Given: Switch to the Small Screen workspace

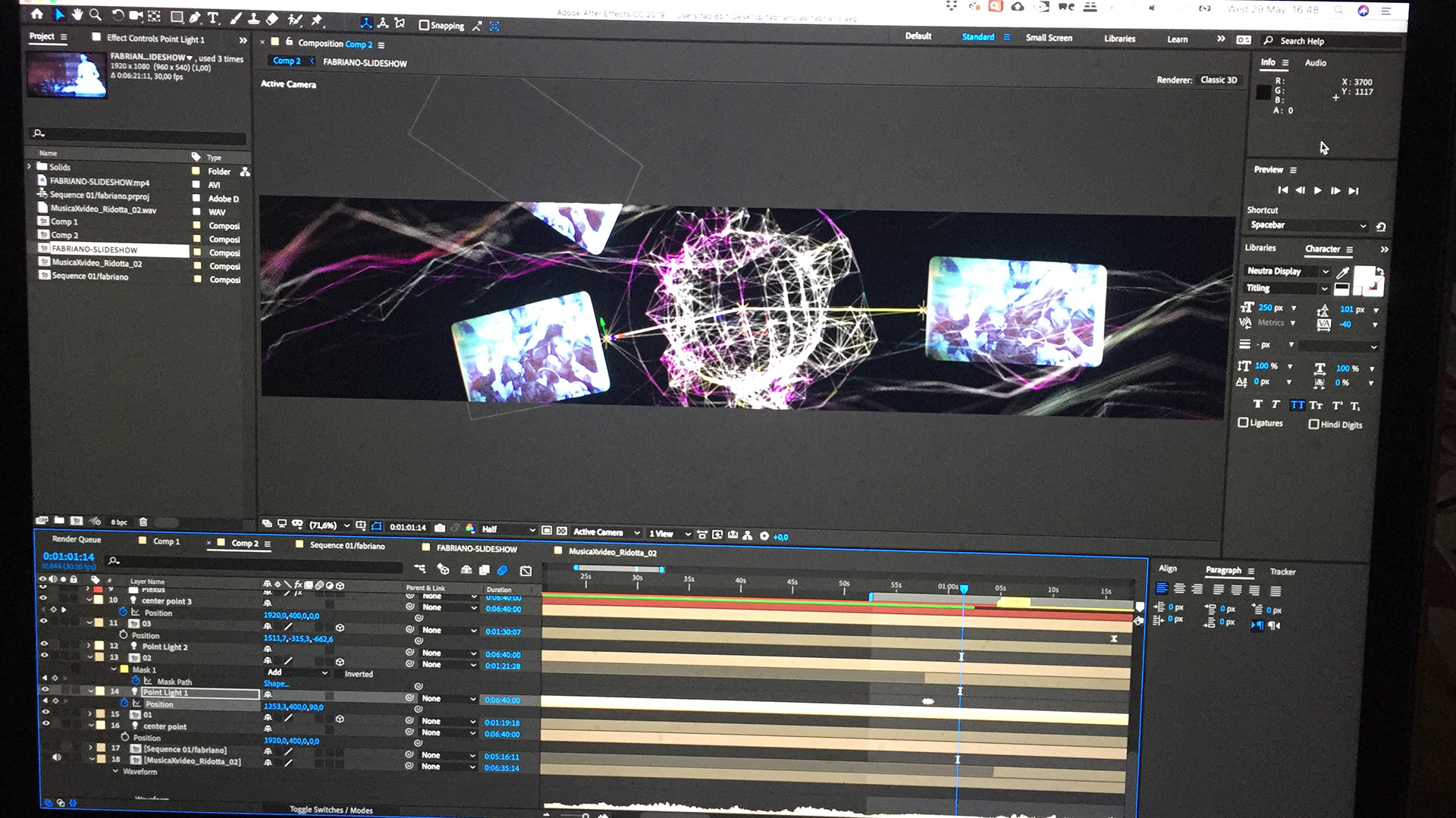Looking at the screenshot, I should click(x=1049, y=37).
